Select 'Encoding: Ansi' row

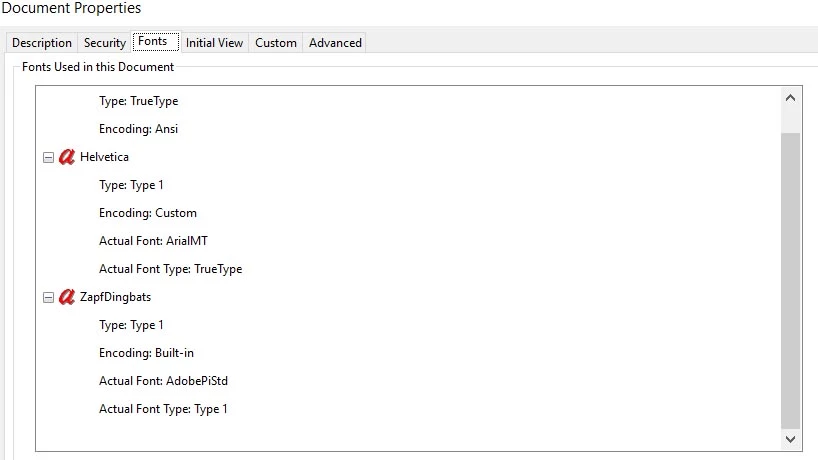138,129
